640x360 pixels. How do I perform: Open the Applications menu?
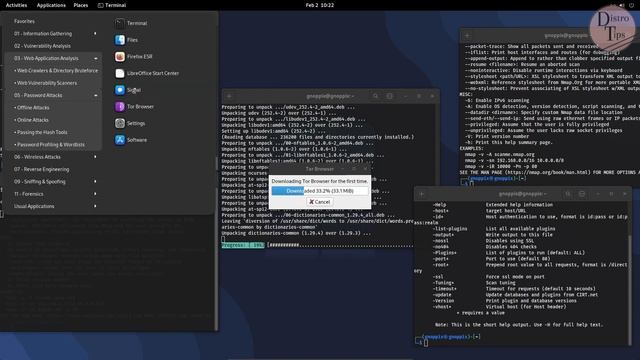tap(51, 5)
